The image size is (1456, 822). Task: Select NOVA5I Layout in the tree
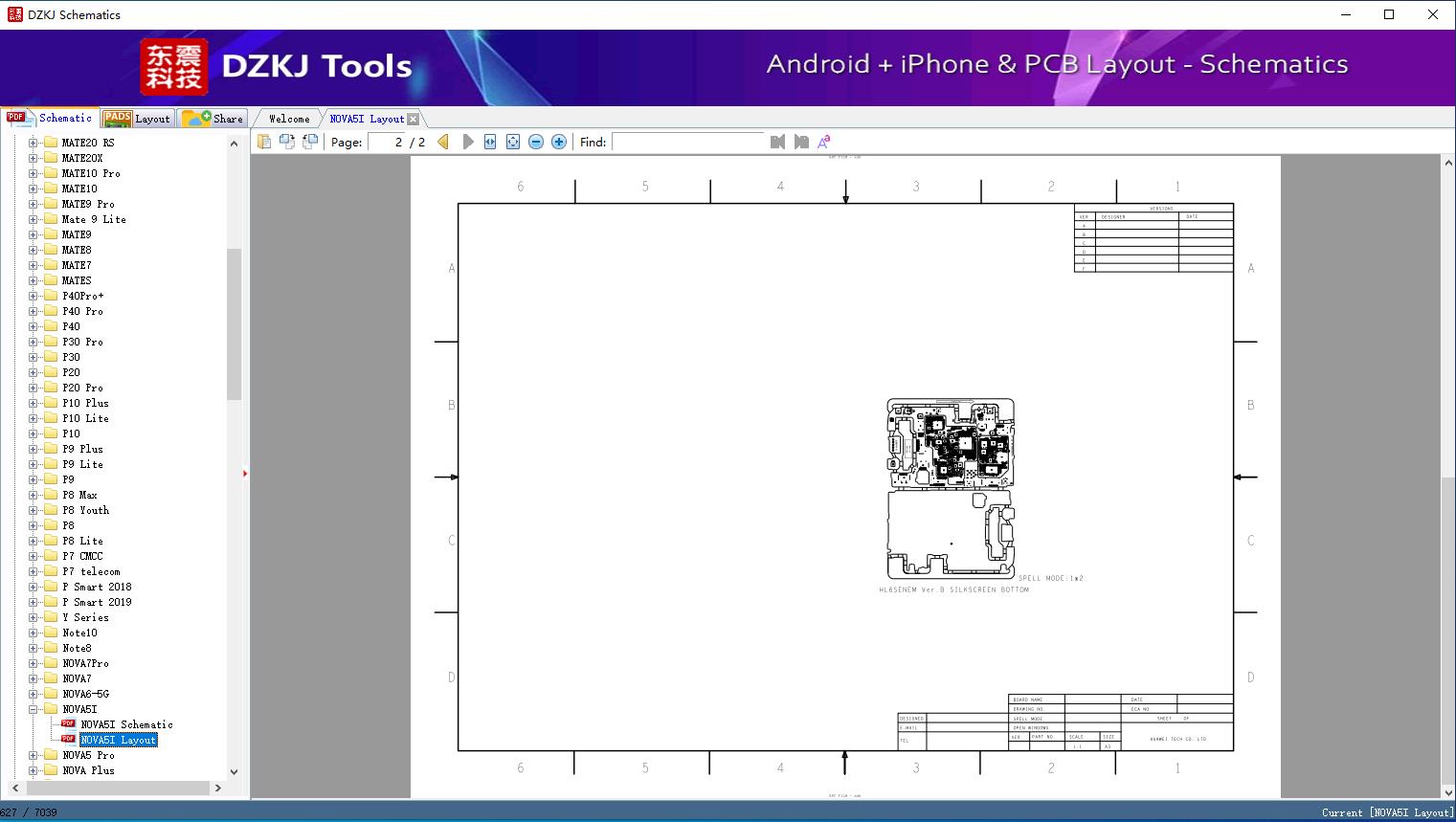tap(119, 740)
